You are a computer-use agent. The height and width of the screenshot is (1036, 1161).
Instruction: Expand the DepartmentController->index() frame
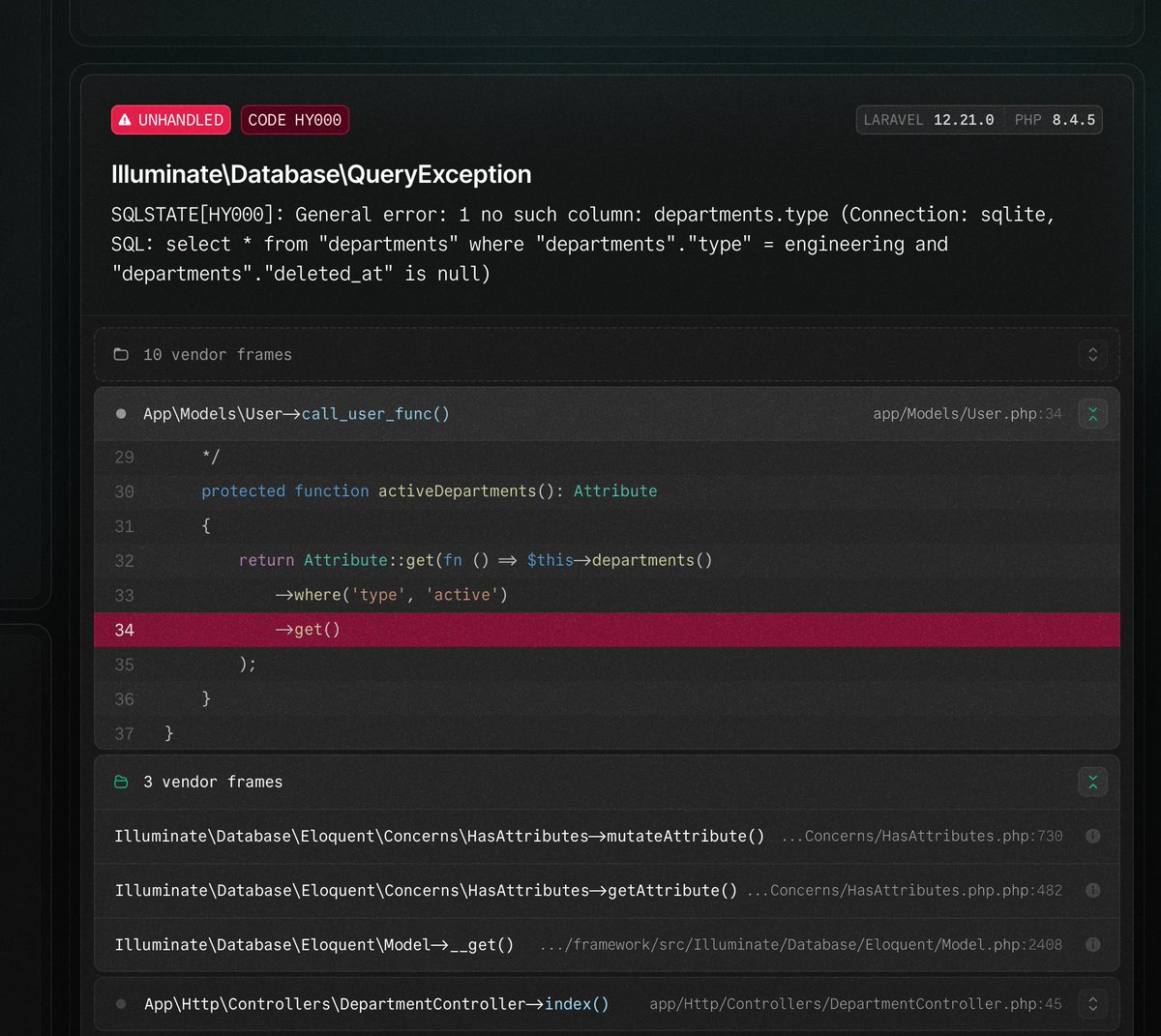coord(1092,1004)
